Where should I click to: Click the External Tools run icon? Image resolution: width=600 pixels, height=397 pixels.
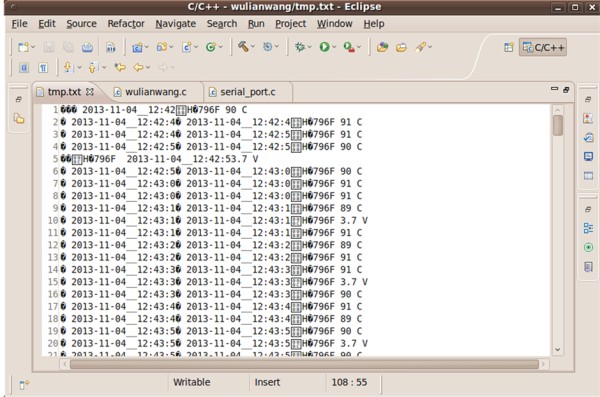pos(349,47)
